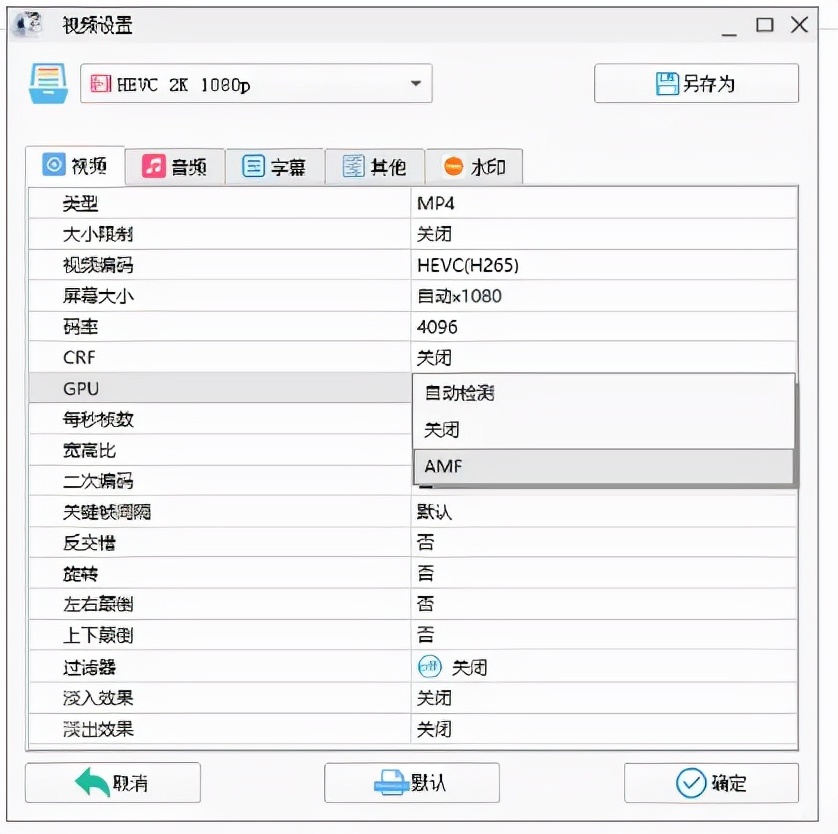Screen dimensions: 838x834
Task: Close the 视频设置 dialog
Action: point(800,25)
